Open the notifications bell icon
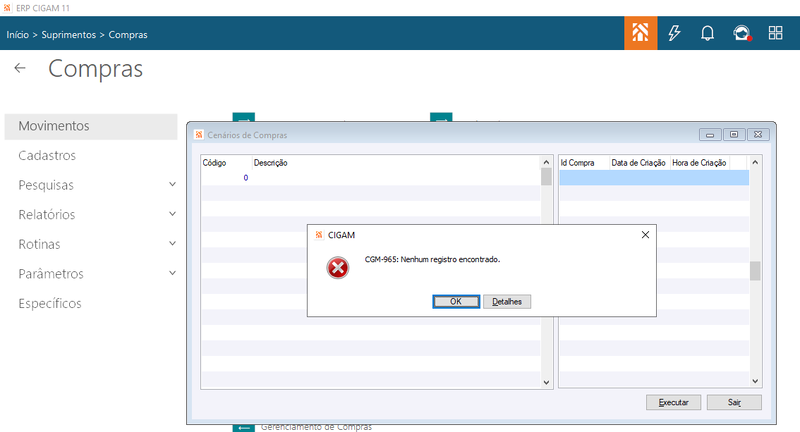The image size is (800, 432). [707, 33]
